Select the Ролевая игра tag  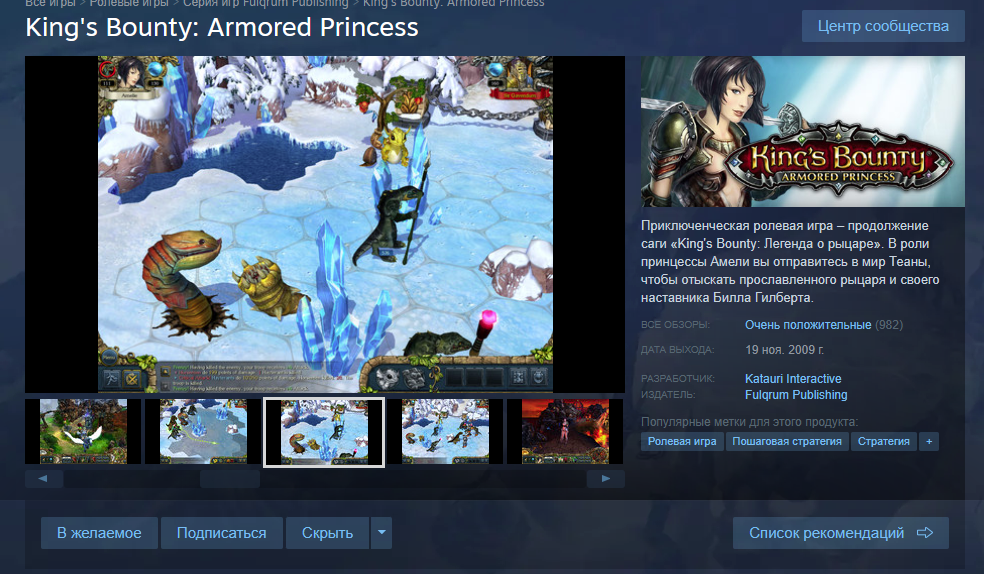pyautogui.click(x=682, y=441)
